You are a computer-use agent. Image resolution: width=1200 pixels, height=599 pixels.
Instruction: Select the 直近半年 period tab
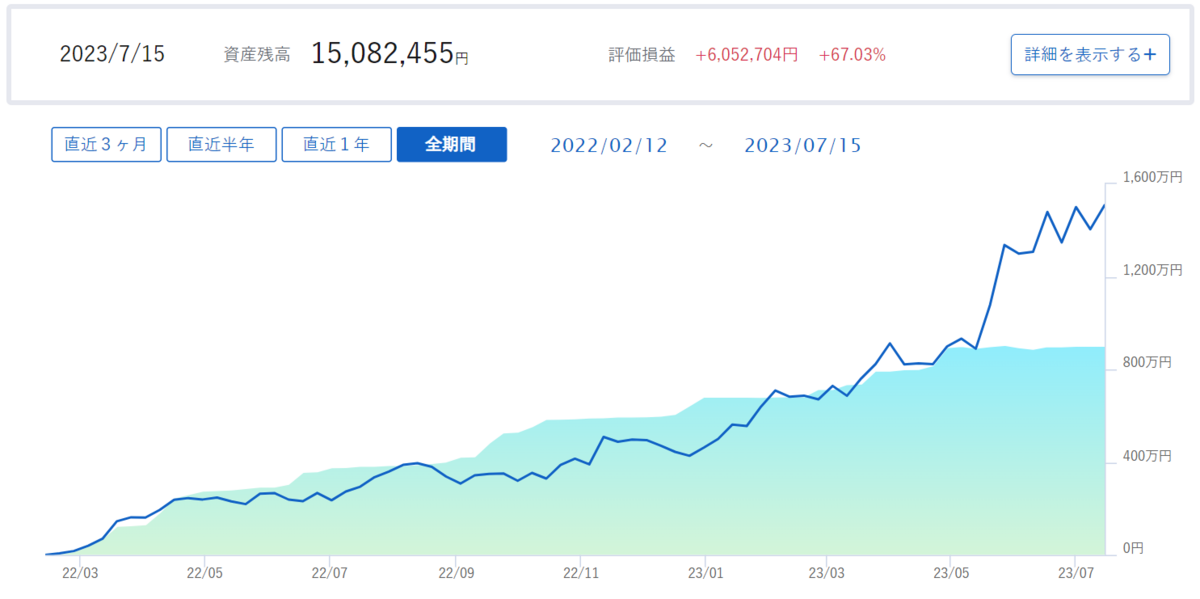[221, 144]
